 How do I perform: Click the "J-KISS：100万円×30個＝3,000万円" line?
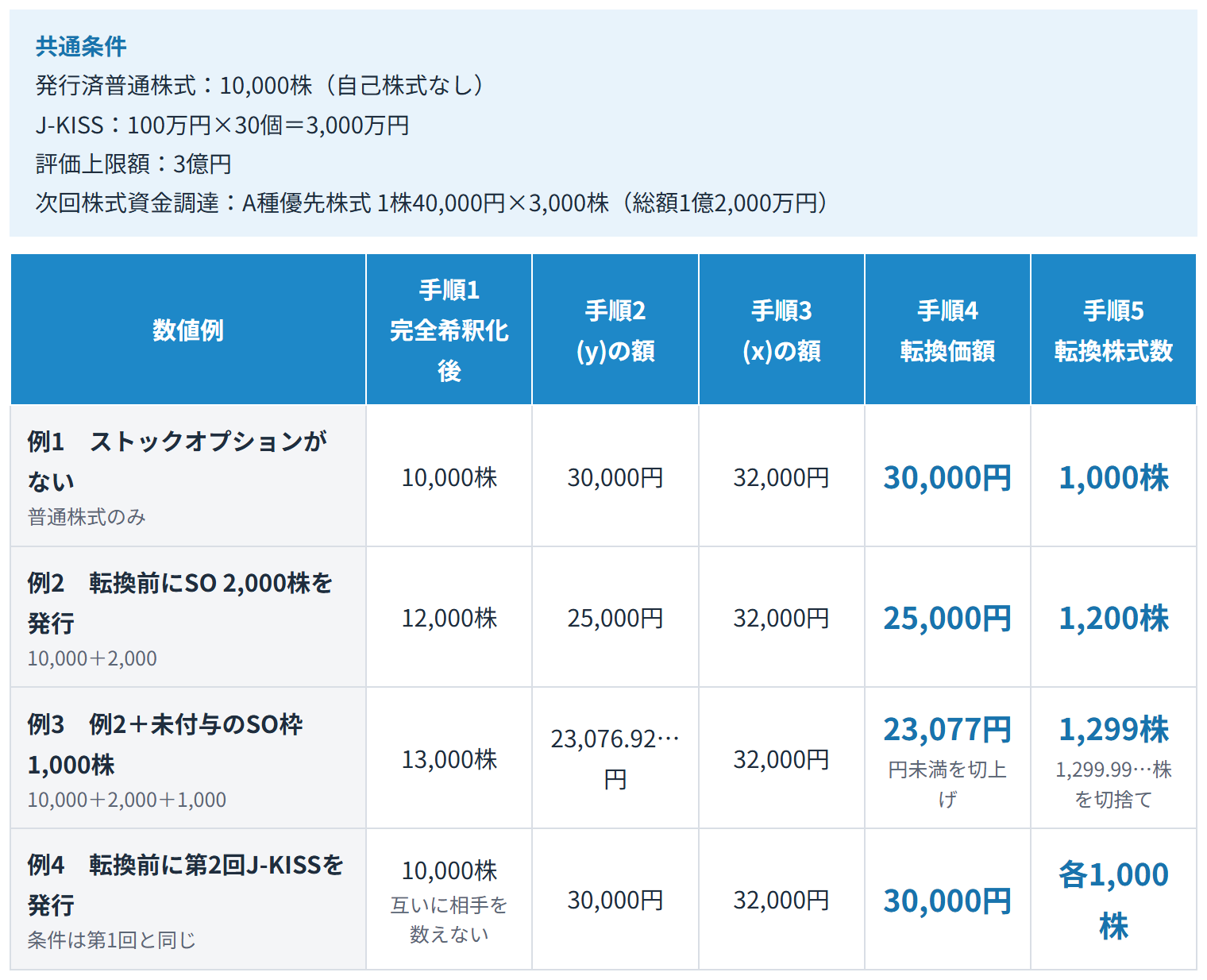click(x=222, y=125)
